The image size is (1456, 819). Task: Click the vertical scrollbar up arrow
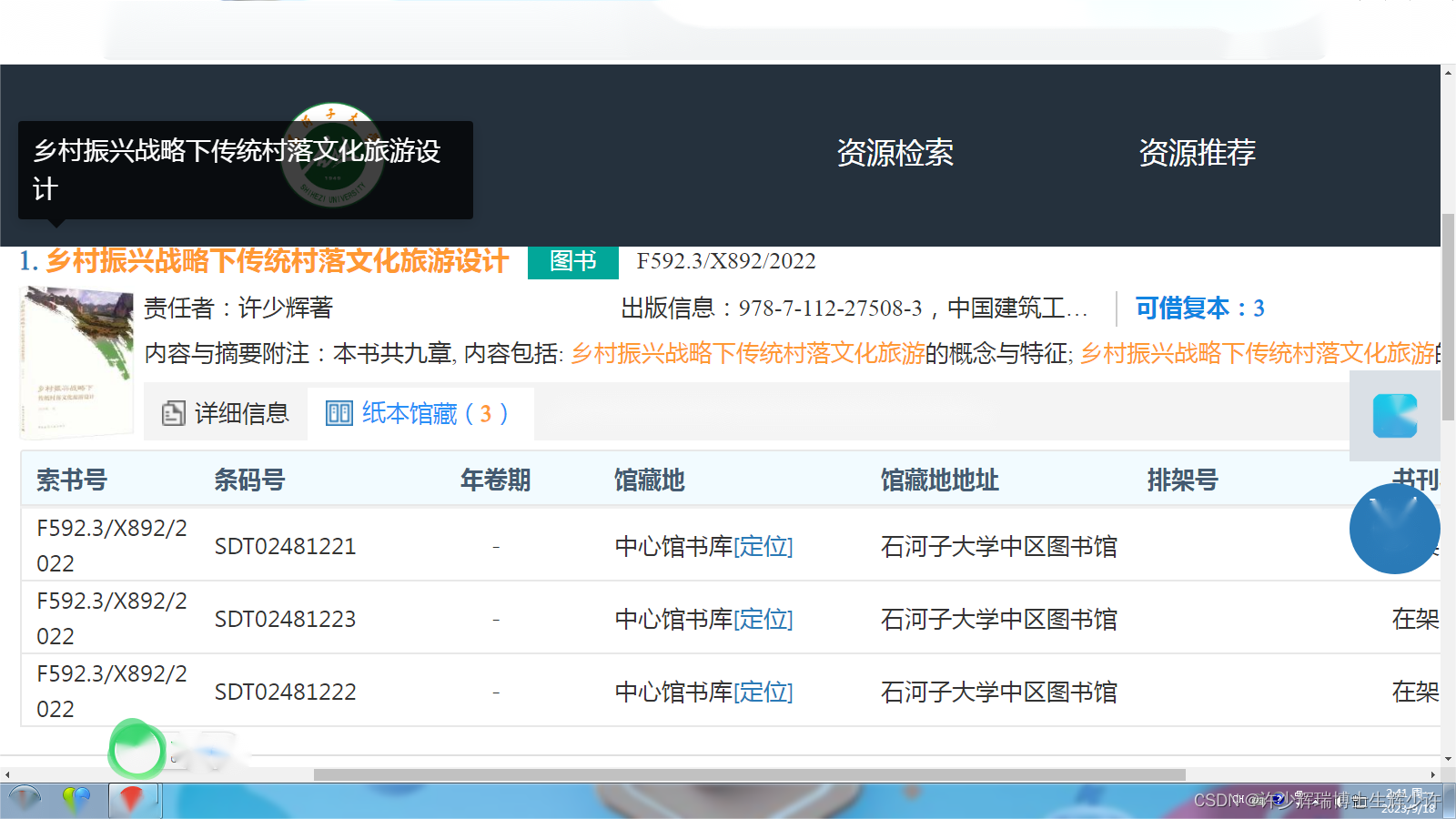[x=1448, y=72]
